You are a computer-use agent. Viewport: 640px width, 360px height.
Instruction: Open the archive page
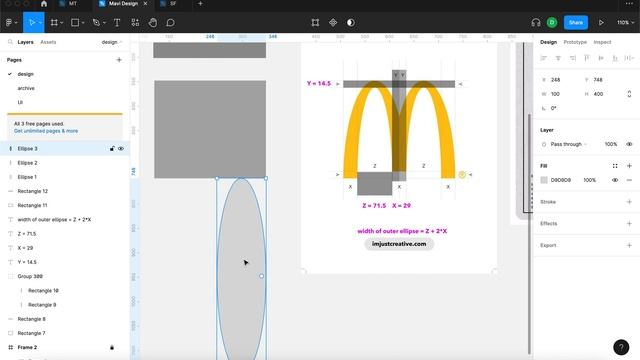tap(26, 88)
